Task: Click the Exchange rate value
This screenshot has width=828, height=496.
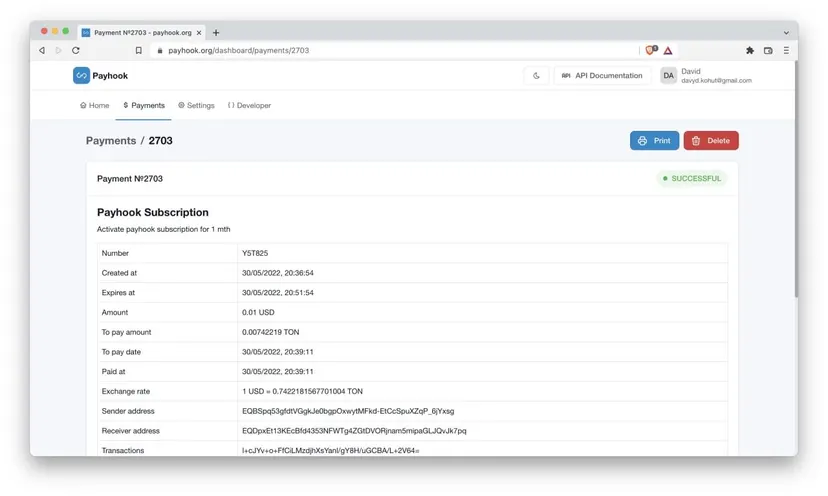Action: [303, 391]
